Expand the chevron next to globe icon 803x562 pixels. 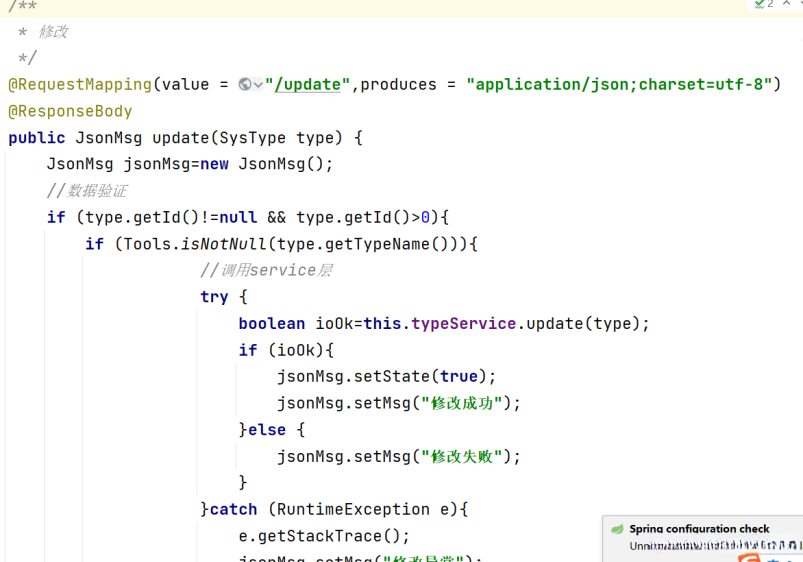(258, 85)
